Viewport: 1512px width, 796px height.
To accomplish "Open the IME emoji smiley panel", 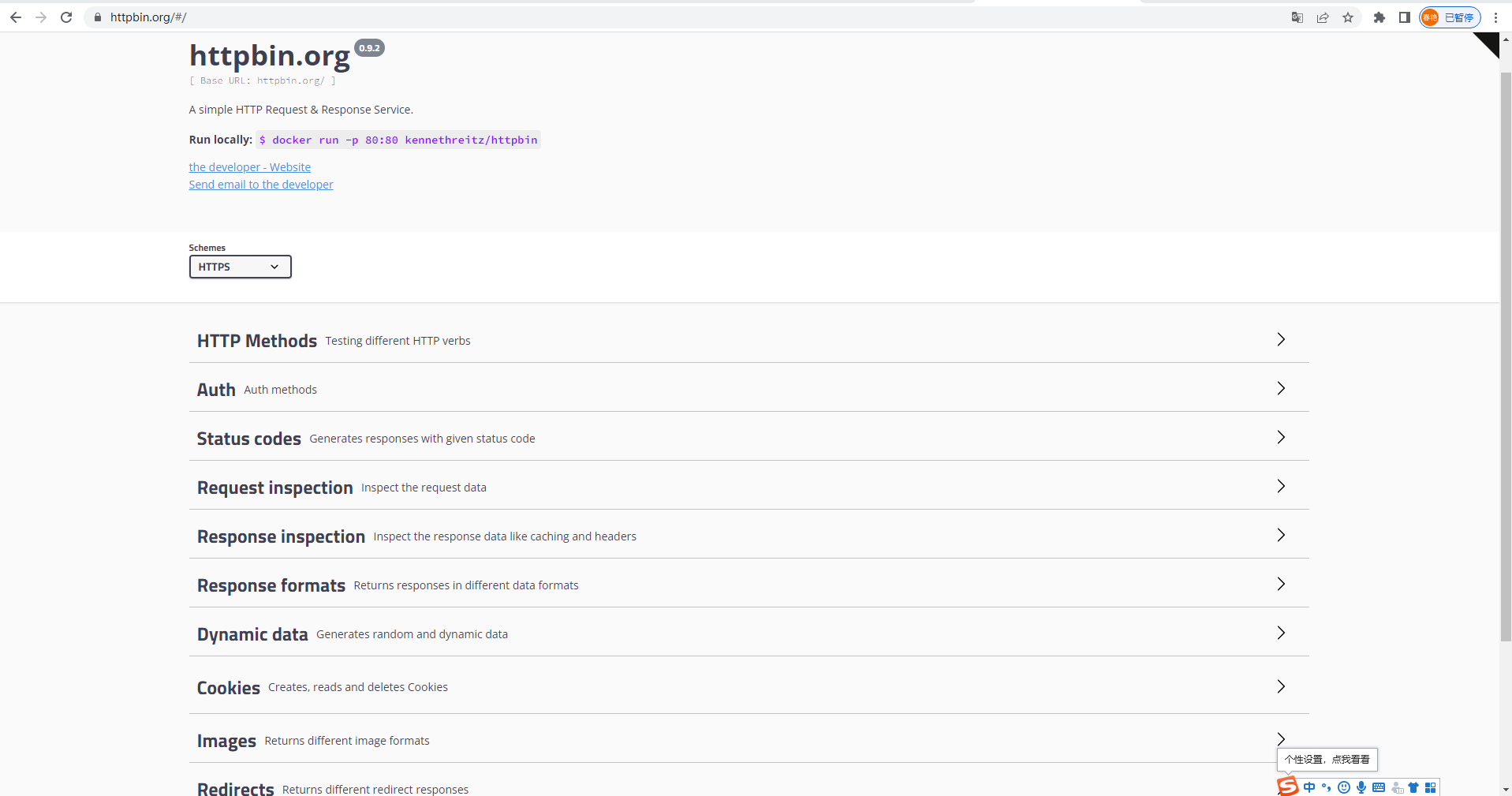I will click(1344, 787).
